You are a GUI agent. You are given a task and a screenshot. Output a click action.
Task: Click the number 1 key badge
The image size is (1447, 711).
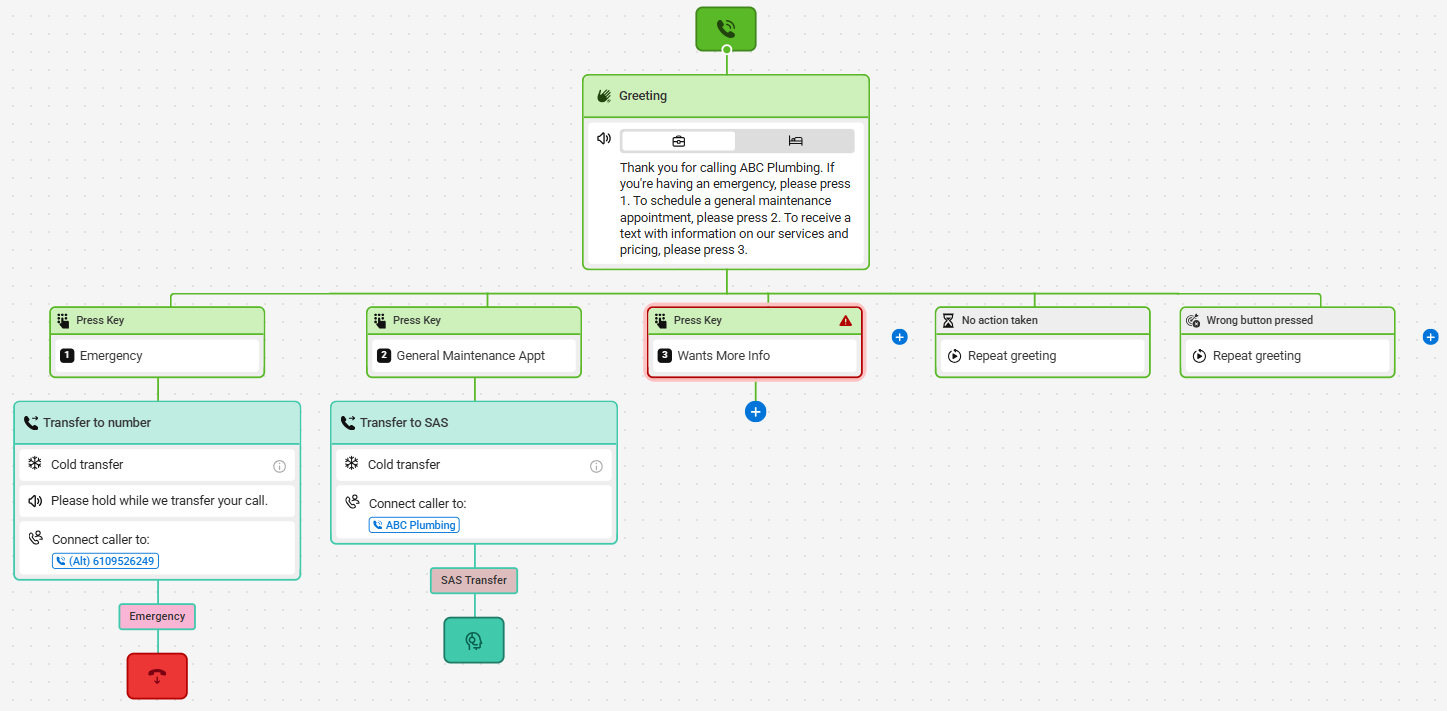pyautogui.click(x=67, y=355)
